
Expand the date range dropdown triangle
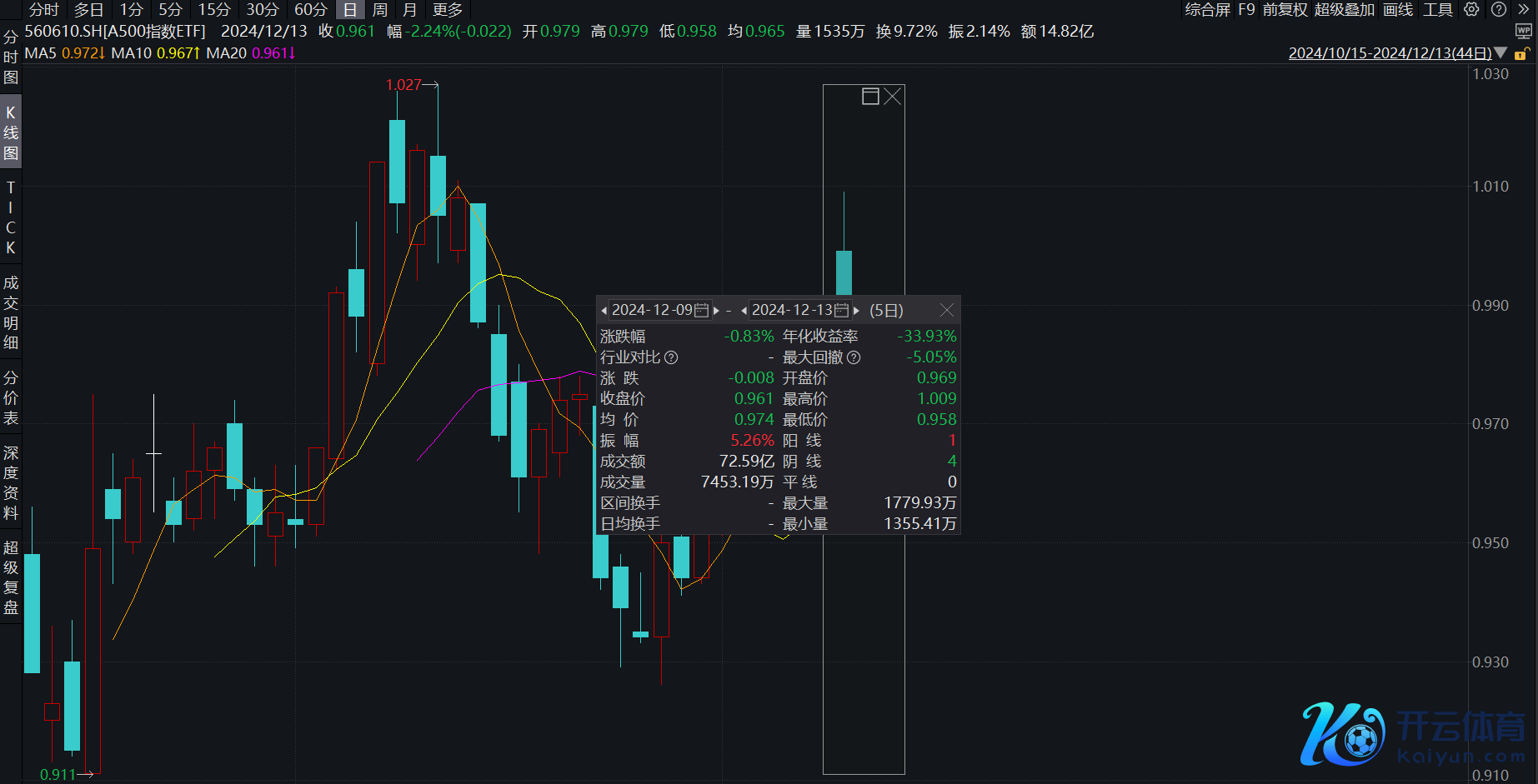tap(1501, 53)
